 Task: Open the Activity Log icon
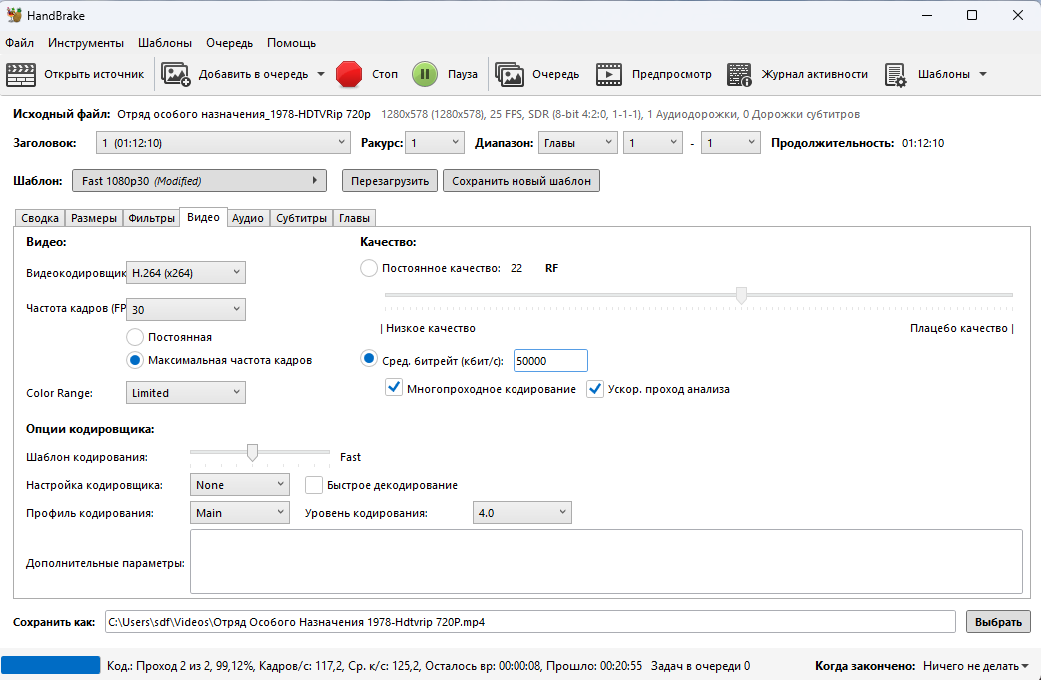739,74
